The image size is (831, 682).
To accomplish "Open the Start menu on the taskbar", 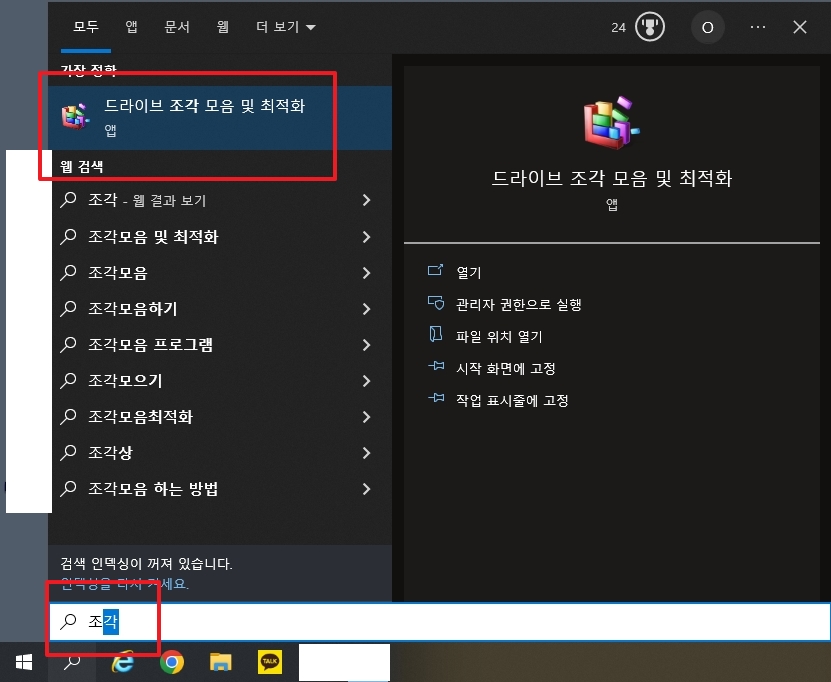I will pos(21,662).
